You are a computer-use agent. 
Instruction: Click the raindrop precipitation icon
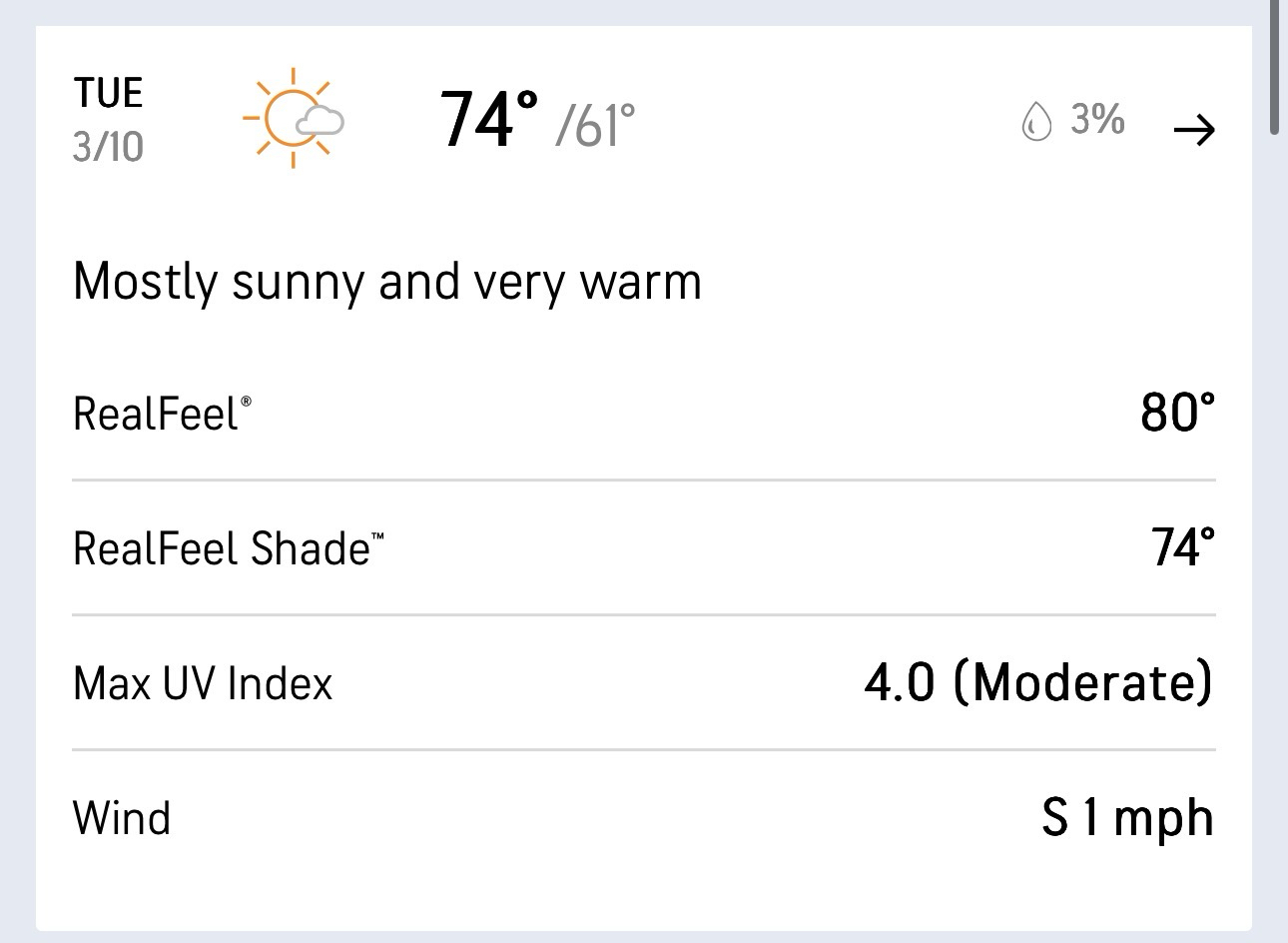pos(1036,122)
